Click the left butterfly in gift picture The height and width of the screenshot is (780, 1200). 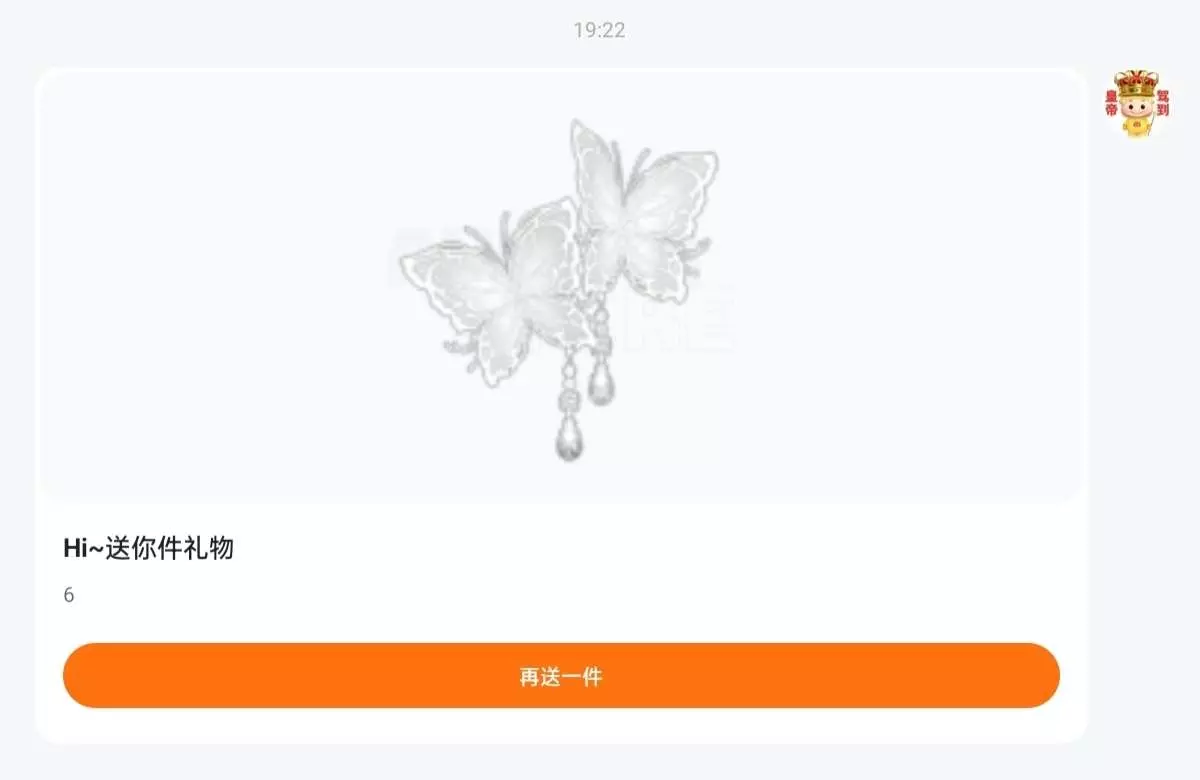(x=490, y=290)
